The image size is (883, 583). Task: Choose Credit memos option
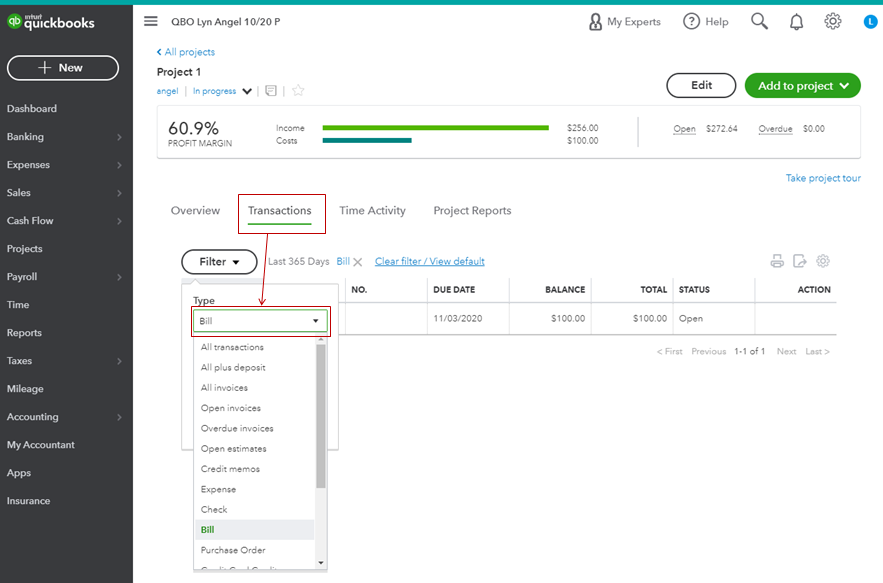point(255,469)
